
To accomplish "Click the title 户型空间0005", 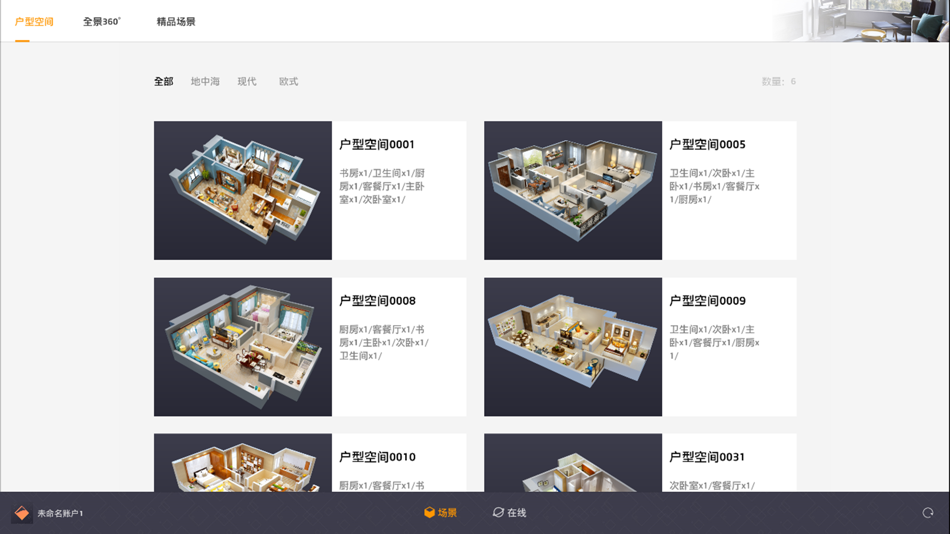I will click(707, 144).
